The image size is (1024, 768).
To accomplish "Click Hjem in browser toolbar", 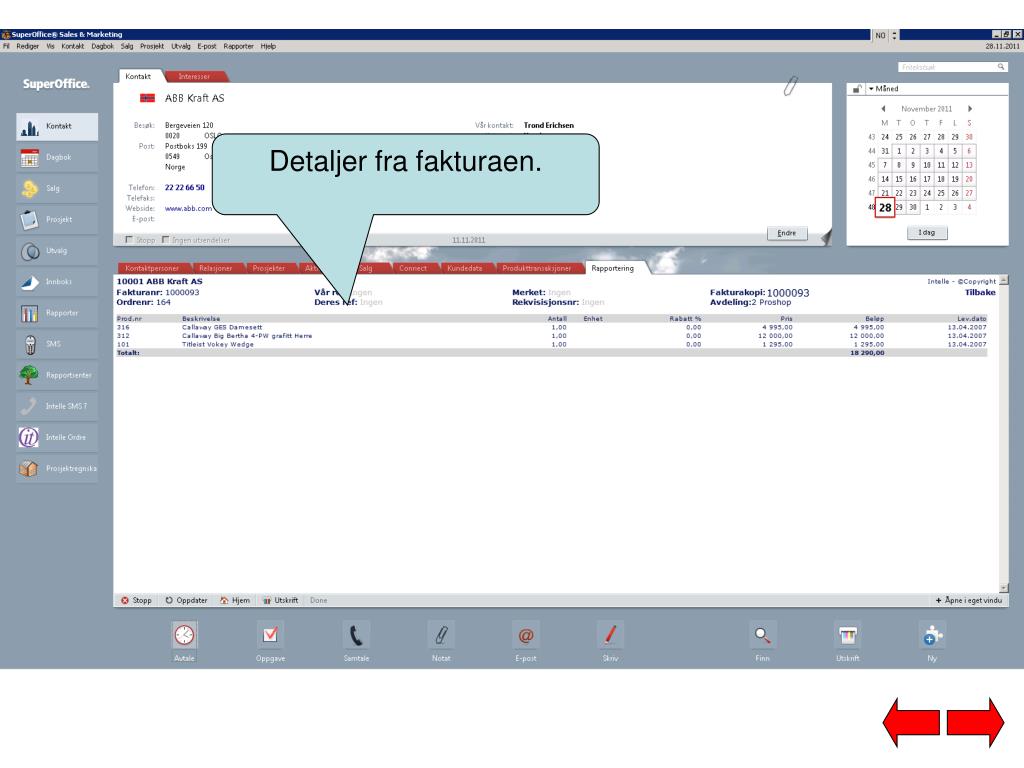I will tap(235, 600).
